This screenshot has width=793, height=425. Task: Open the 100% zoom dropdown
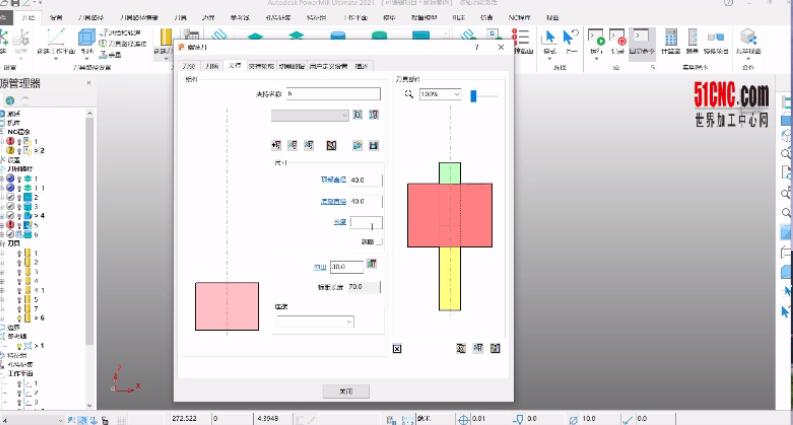(441, 94)
